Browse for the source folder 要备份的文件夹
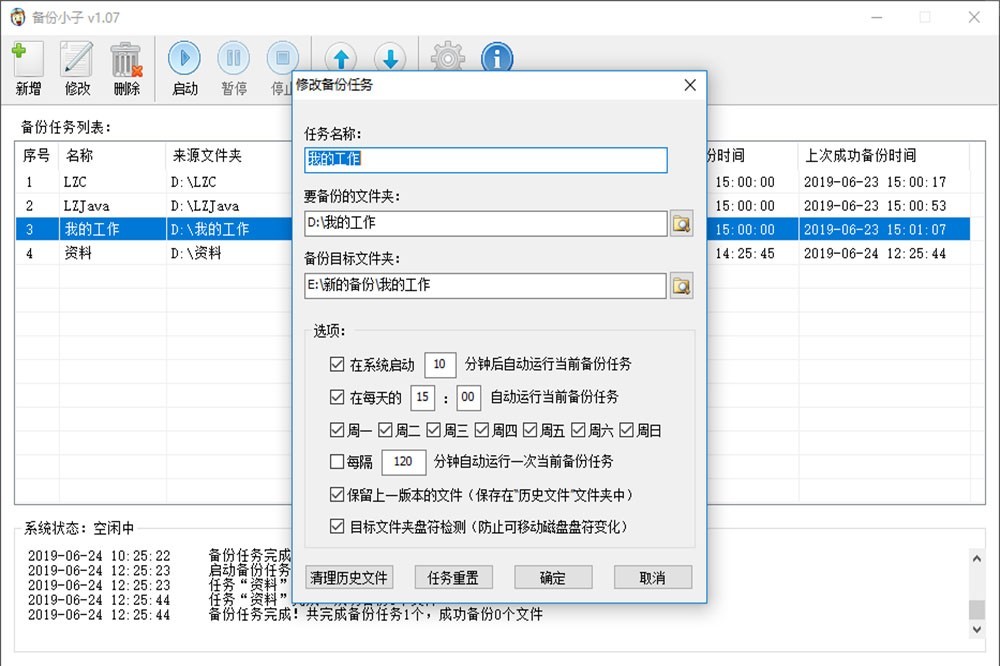The image size is (1000, 666). 681,223
